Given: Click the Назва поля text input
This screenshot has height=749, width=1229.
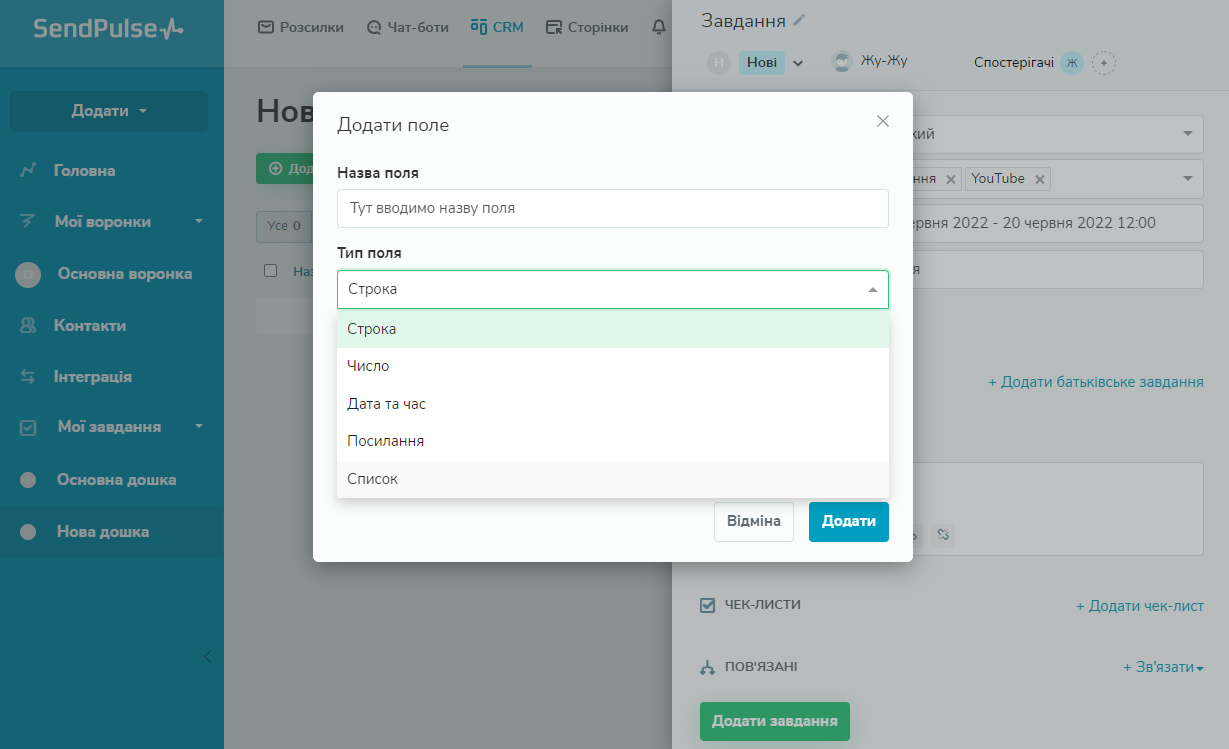Looking at the screenshot, I should (612, 209).
